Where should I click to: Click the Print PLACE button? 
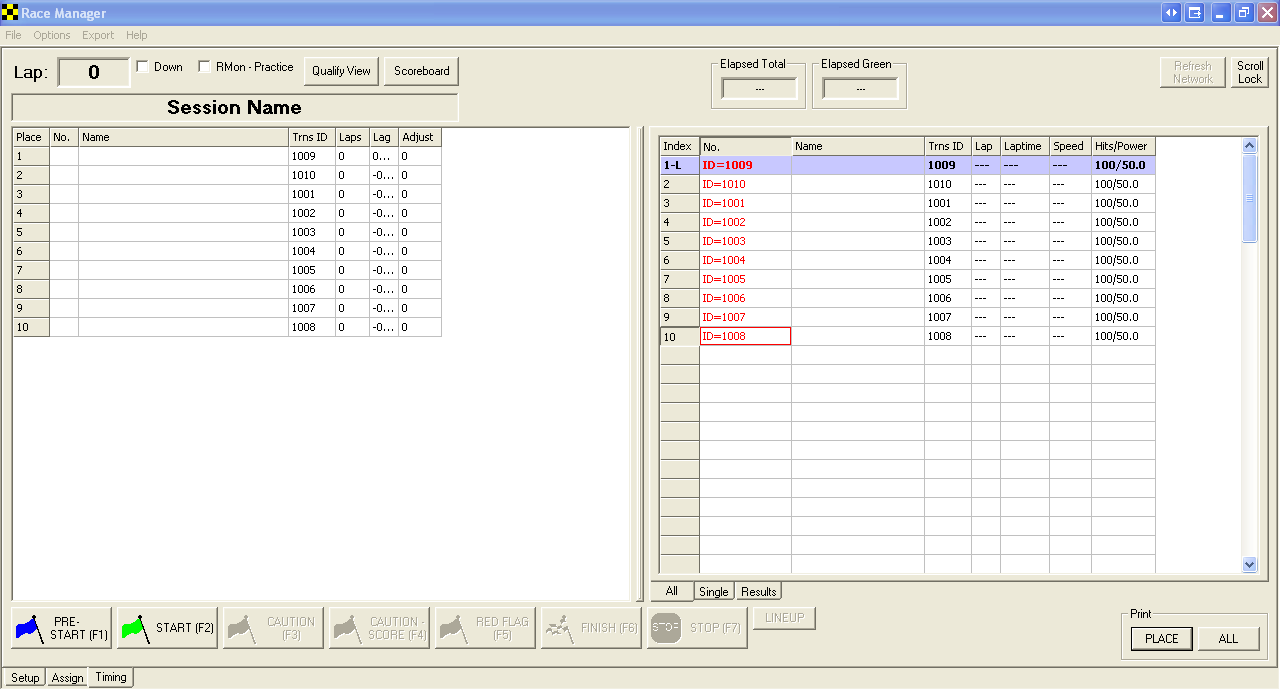[1161, 639]
